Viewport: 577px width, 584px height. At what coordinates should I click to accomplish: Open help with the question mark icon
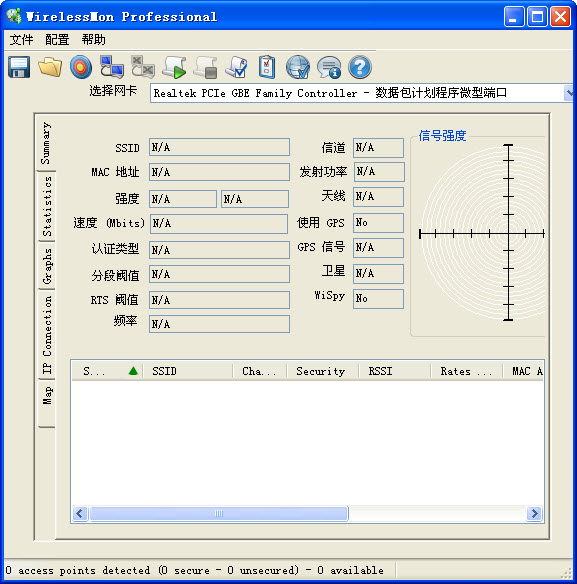tap(360, 67)
